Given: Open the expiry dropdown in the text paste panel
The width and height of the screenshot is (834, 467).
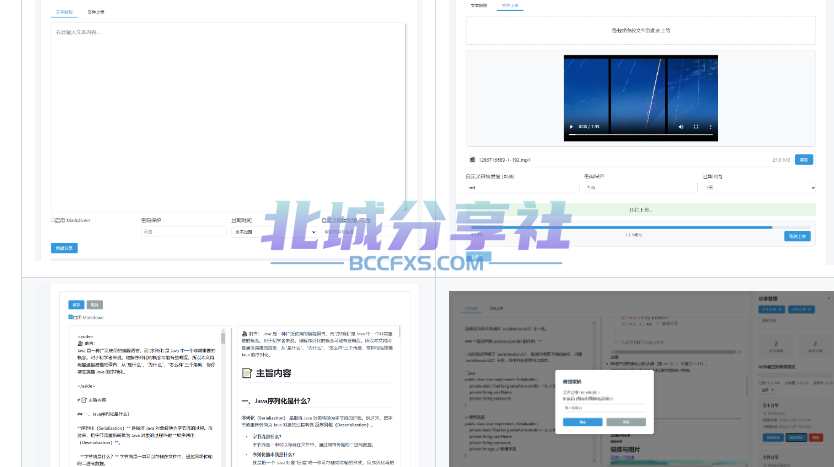Looking at the screenshot, I should (274, 232).
